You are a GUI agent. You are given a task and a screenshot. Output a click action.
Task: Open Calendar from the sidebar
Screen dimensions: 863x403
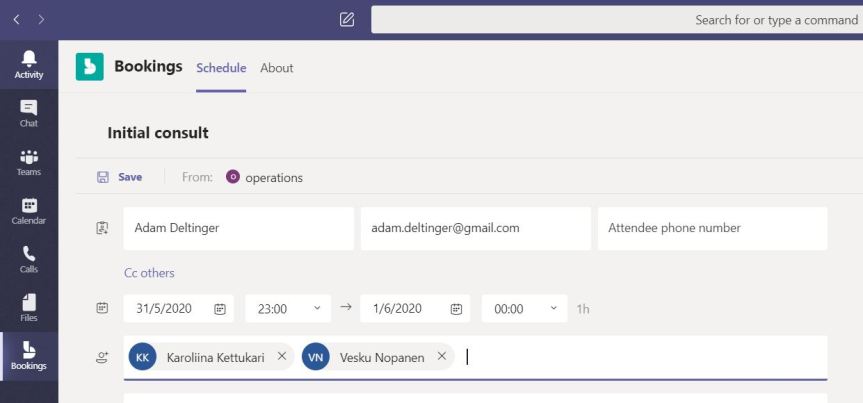(x=29, y=210)
